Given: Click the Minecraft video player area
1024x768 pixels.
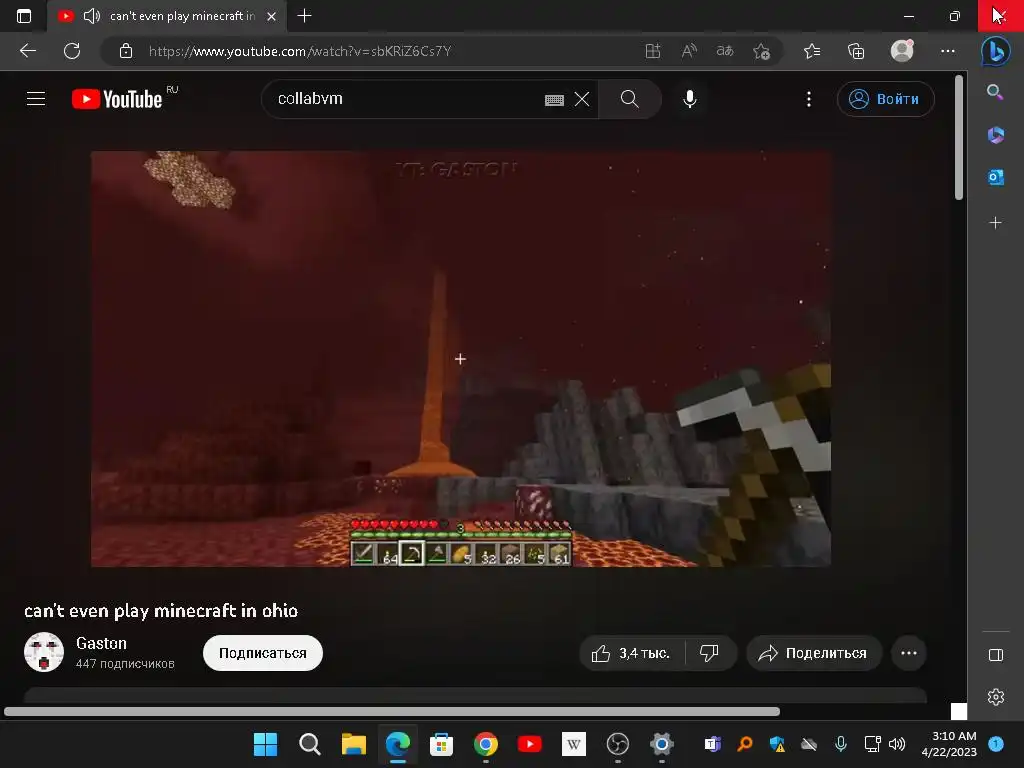Looking at the screenshot, I should (x=460, y=359).
